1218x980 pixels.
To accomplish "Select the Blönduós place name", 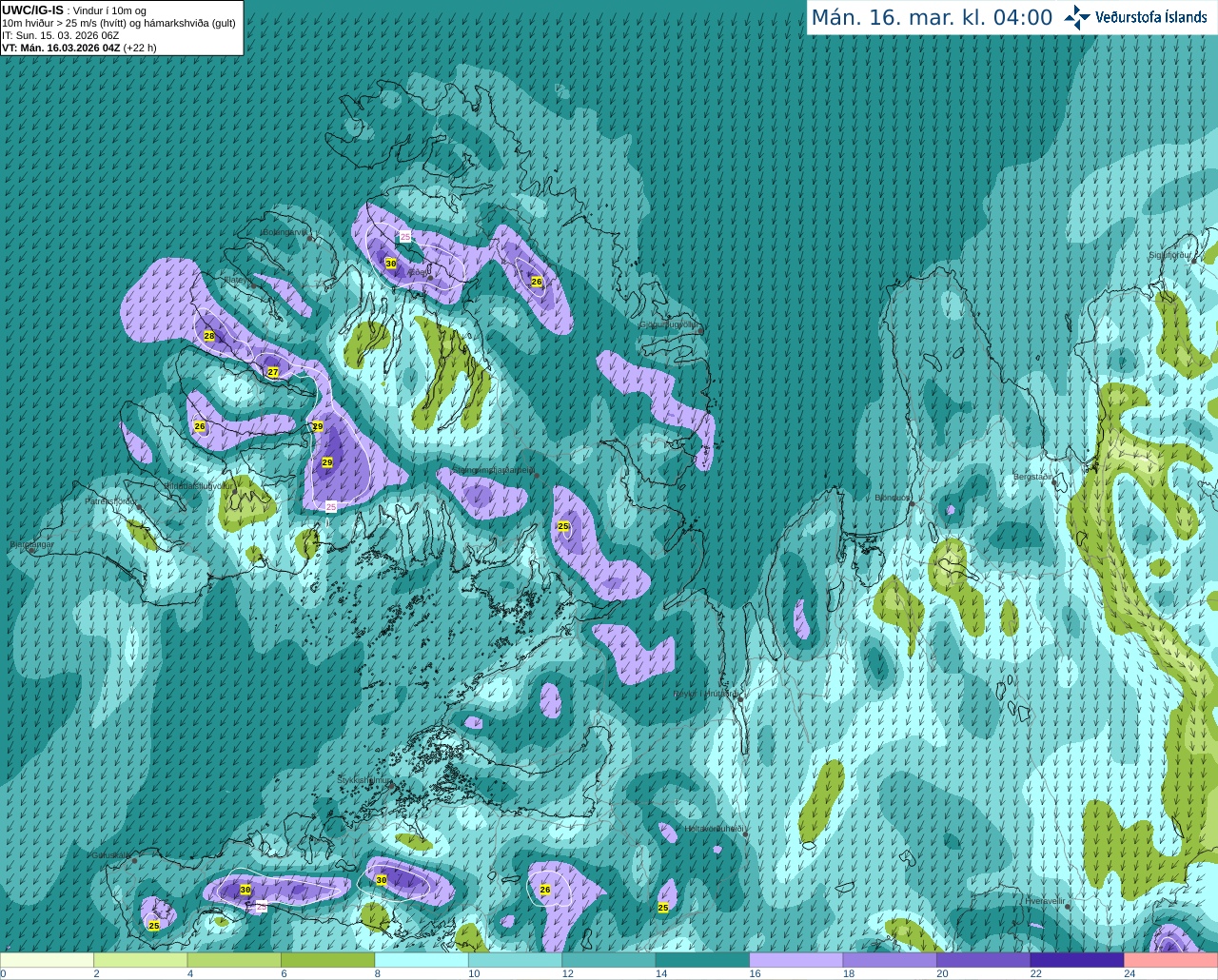I will [893, 498].
